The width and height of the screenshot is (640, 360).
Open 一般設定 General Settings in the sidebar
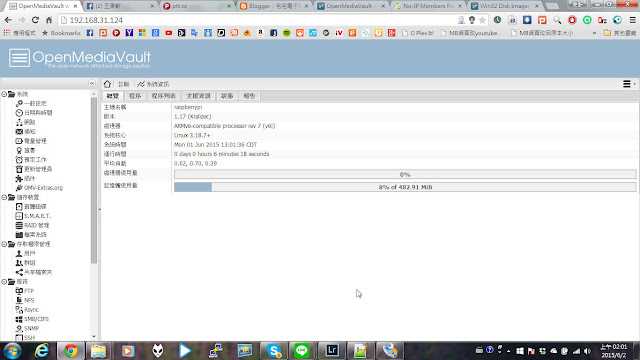[31, 103]
